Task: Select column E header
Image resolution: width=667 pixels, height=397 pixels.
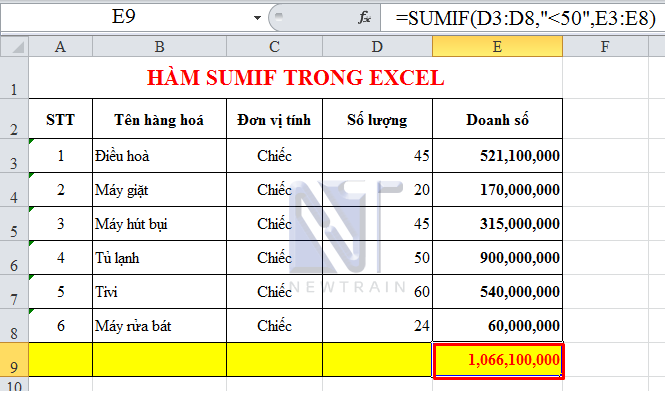Action: [497, 46]
